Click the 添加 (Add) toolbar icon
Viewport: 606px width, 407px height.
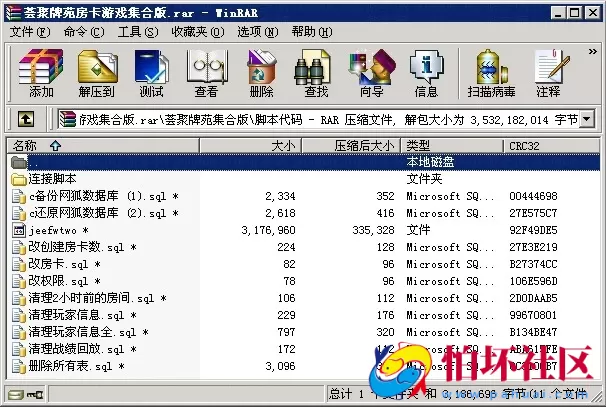pyautogui.click(x=41, y=73)
